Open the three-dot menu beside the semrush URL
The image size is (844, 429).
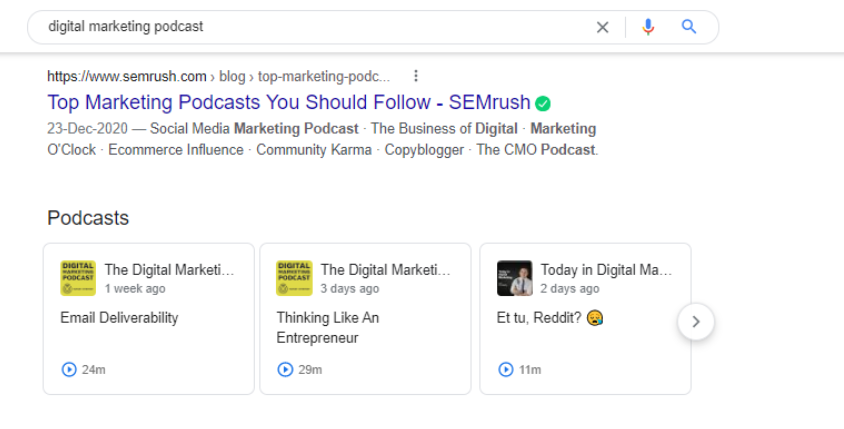[x=416, y=76]
